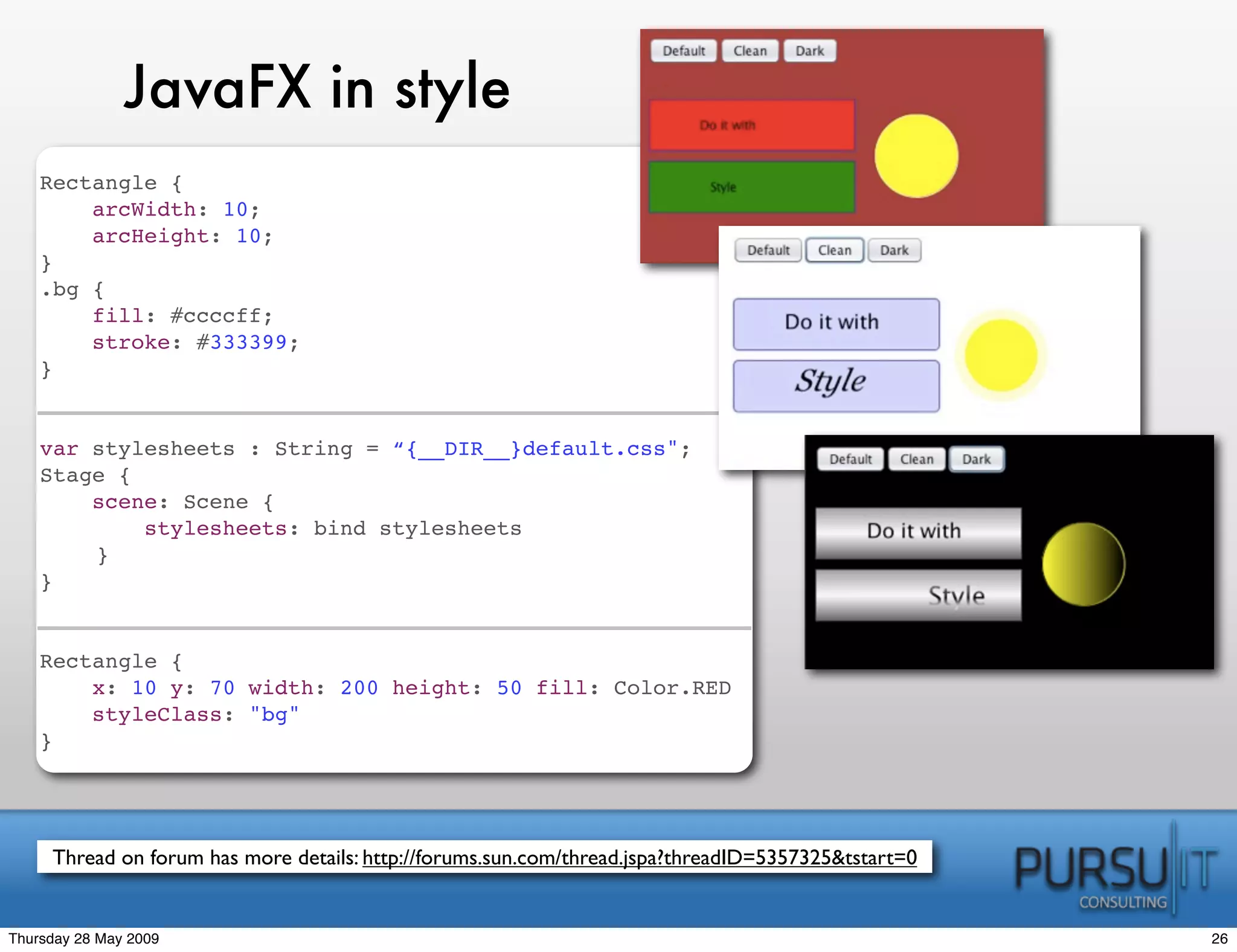Click lavender italic 'Style' rectangle
The height and width of the screenshot is (952, 1237).
[x=837, y=386]
